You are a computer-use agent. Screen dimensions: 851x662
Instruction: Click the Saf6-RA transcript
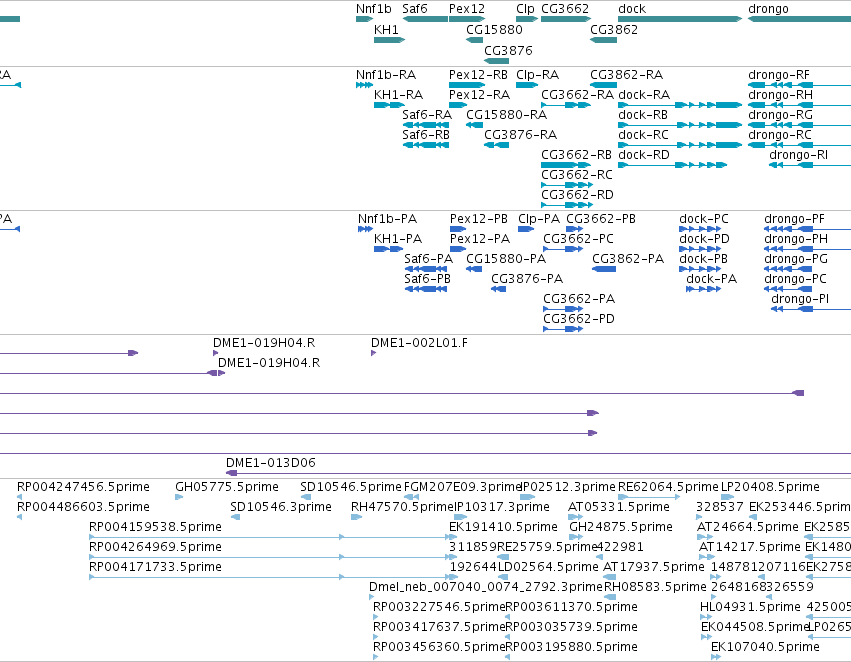point(426,125)
